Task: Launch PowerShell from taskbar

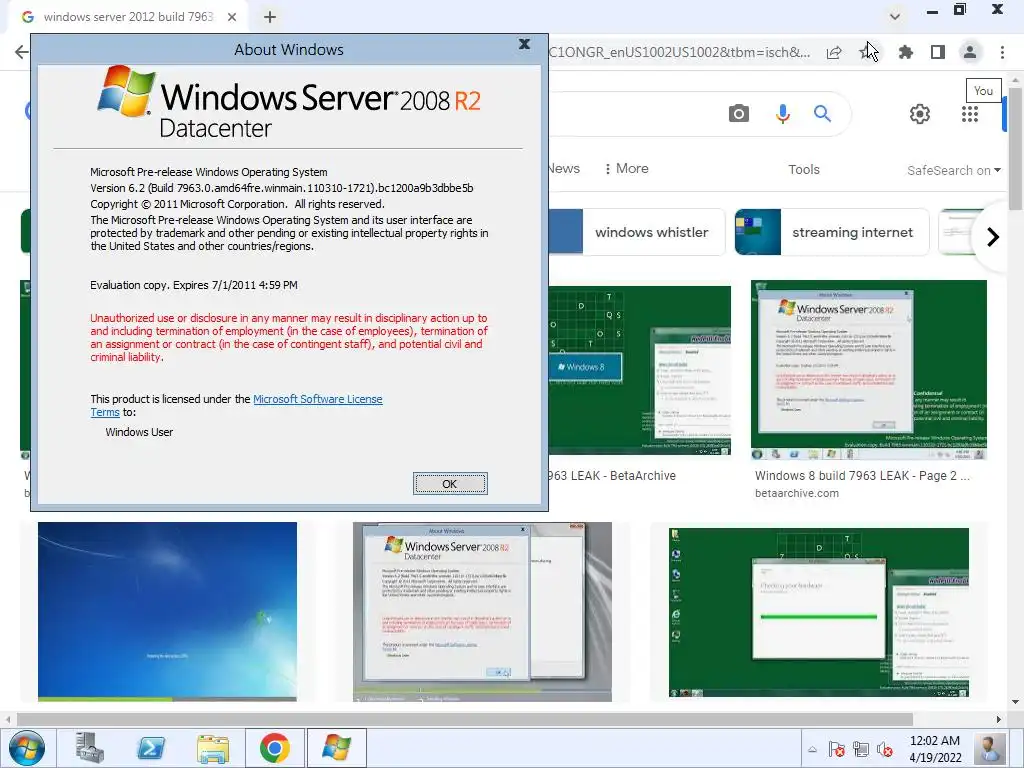Action: pyautogui.click(x=151, y=748)
